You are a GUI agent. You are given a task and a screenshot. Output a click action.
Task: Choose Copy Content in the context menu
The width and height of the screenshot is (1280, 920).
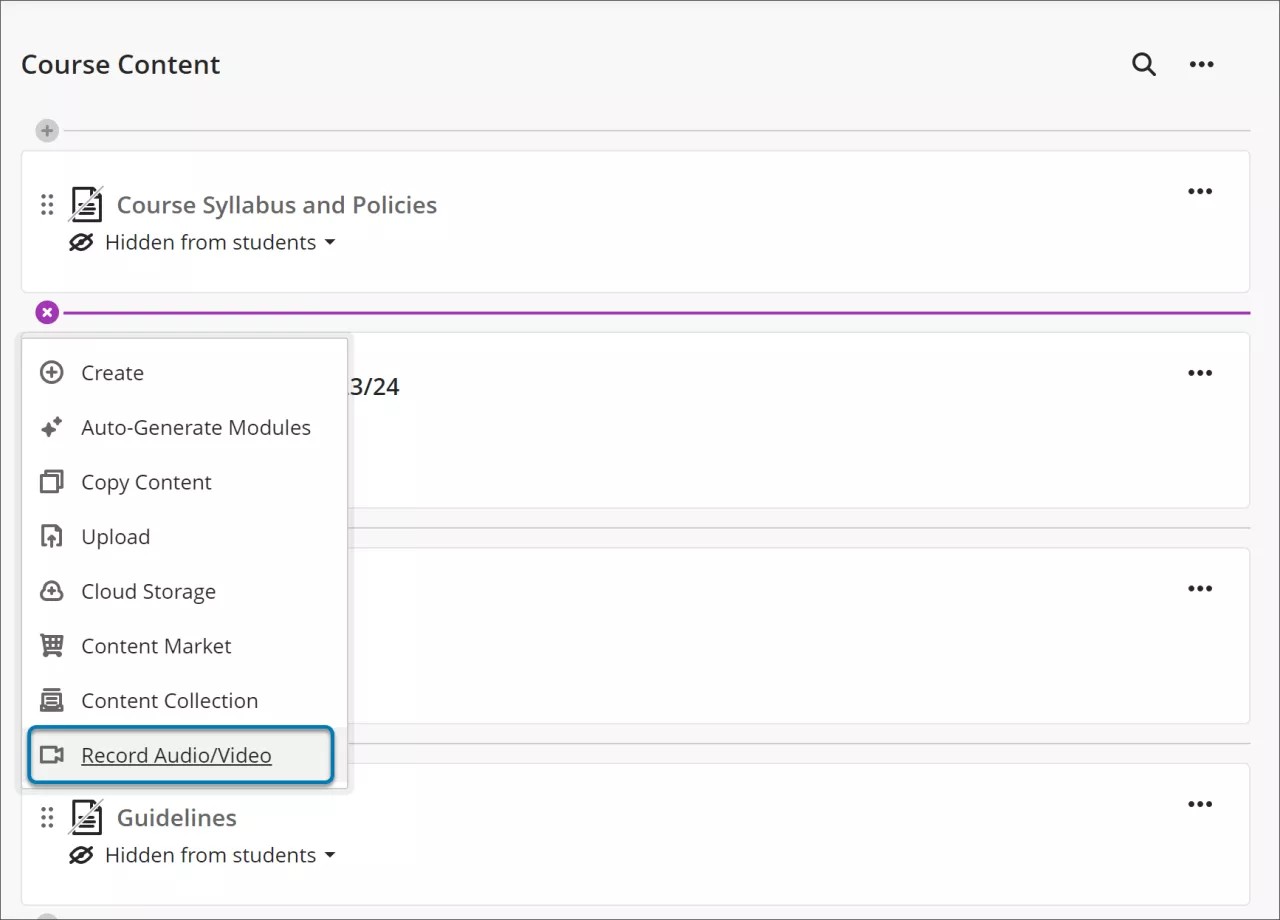[146, 482]
